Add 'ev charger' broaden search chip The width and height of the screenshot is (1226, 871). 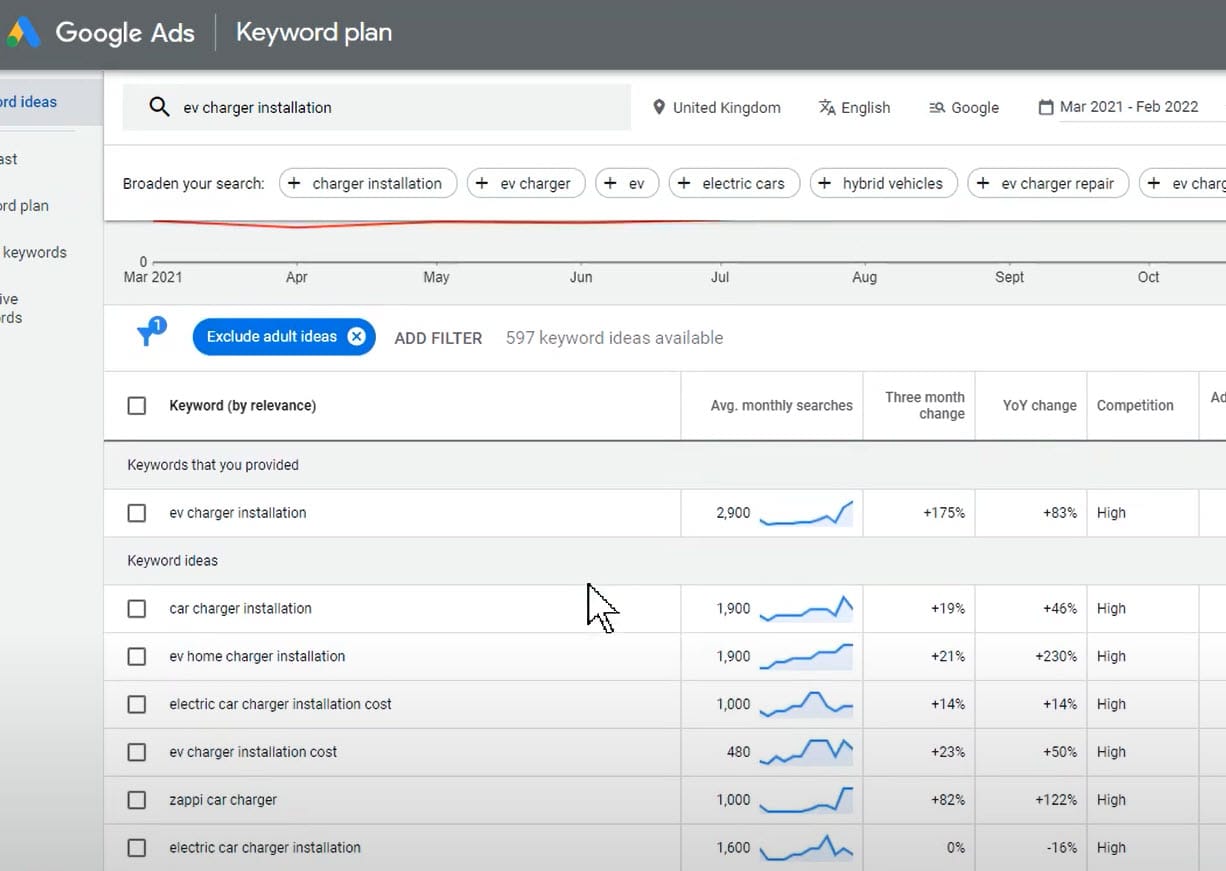526,184
